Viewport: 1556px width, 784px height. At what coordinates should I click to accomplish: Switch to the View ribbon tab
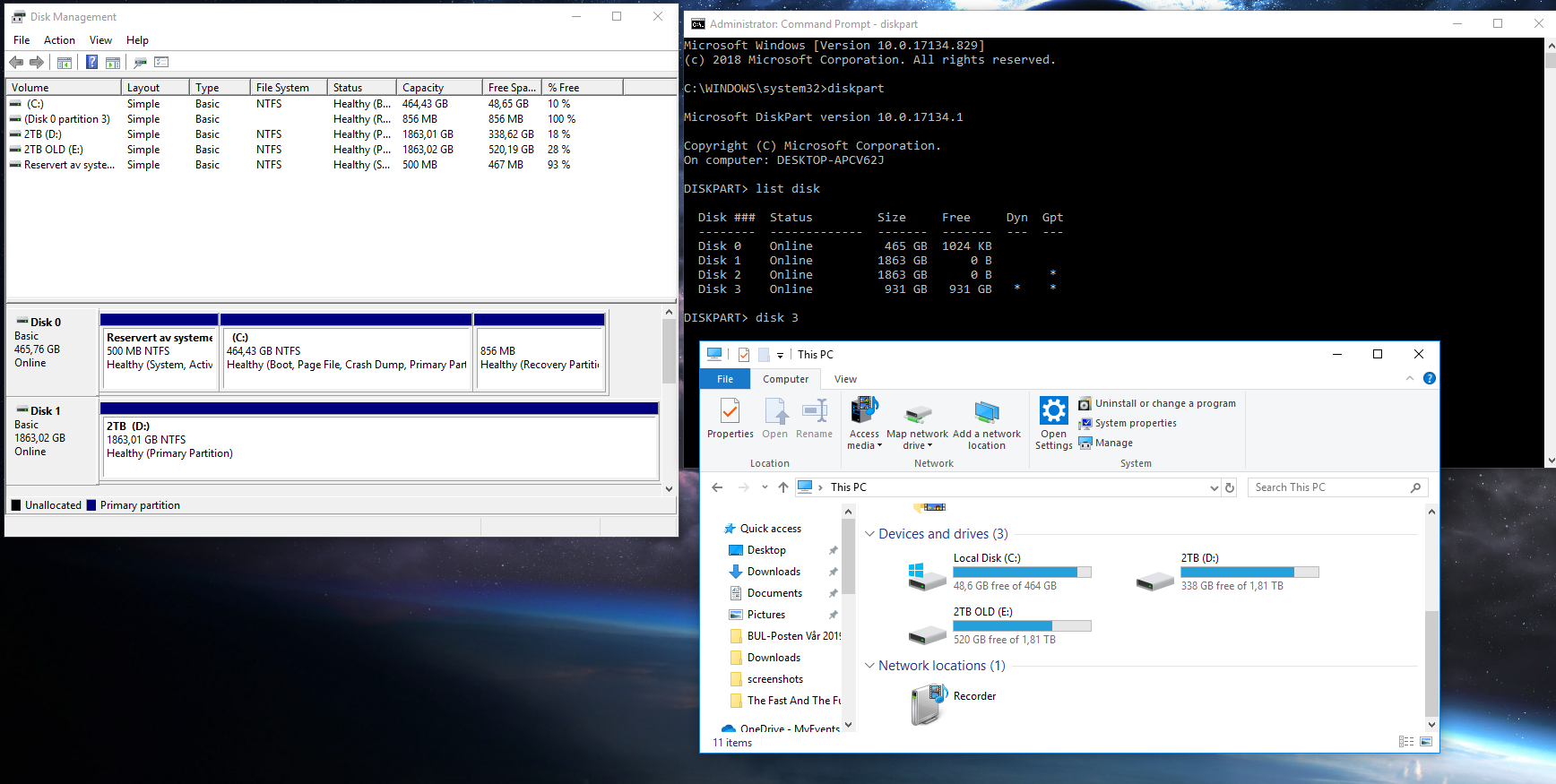(845, 379)
